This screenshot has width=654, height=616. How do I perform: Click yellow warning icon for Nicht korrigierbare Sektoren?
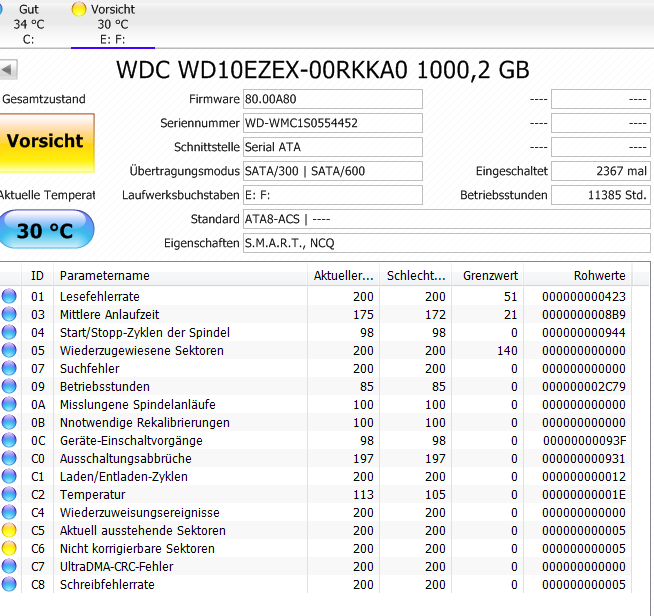pos(9,548)
